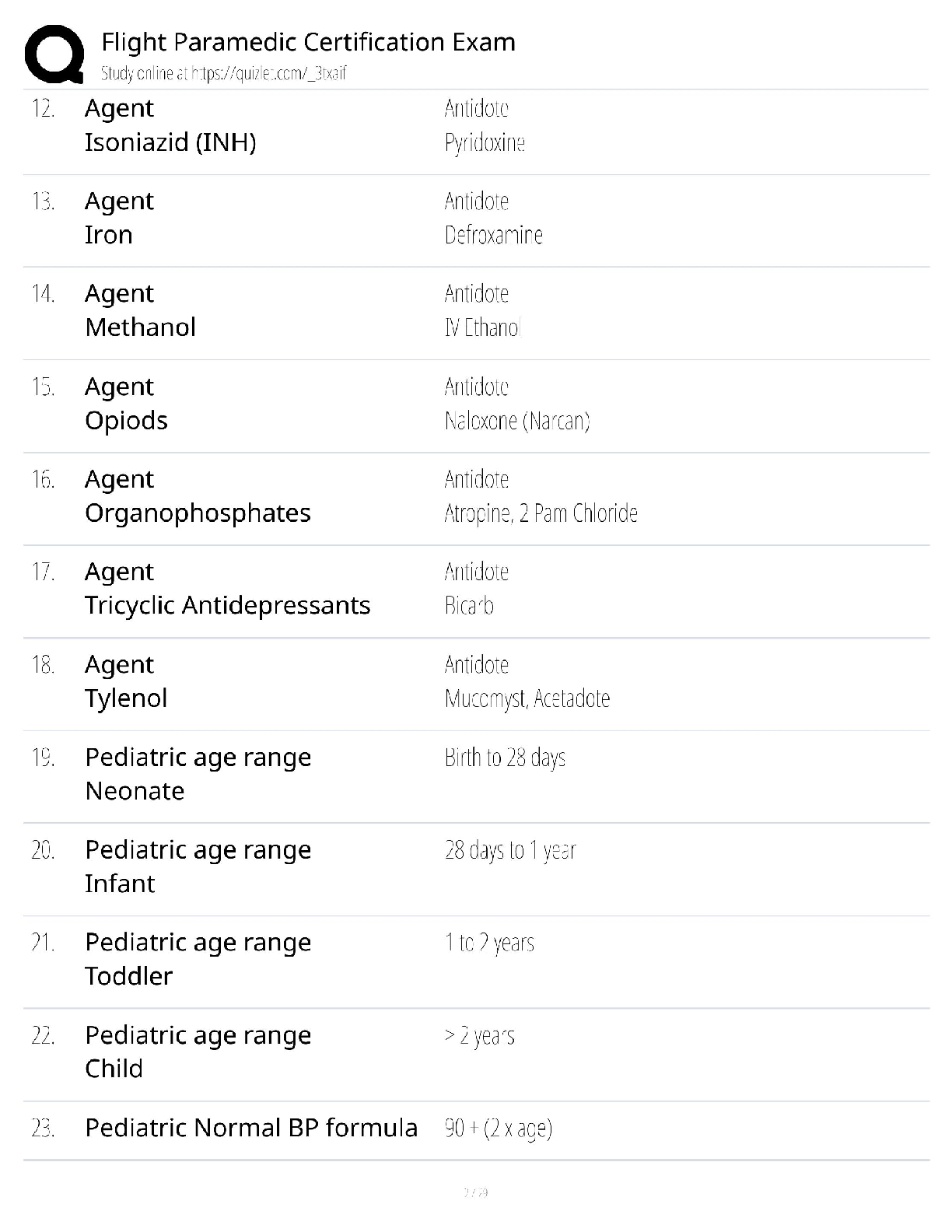Screen dimensions: 952x1232
Task: Click the Defroxamine definition text
Action: tap(493, 235)
